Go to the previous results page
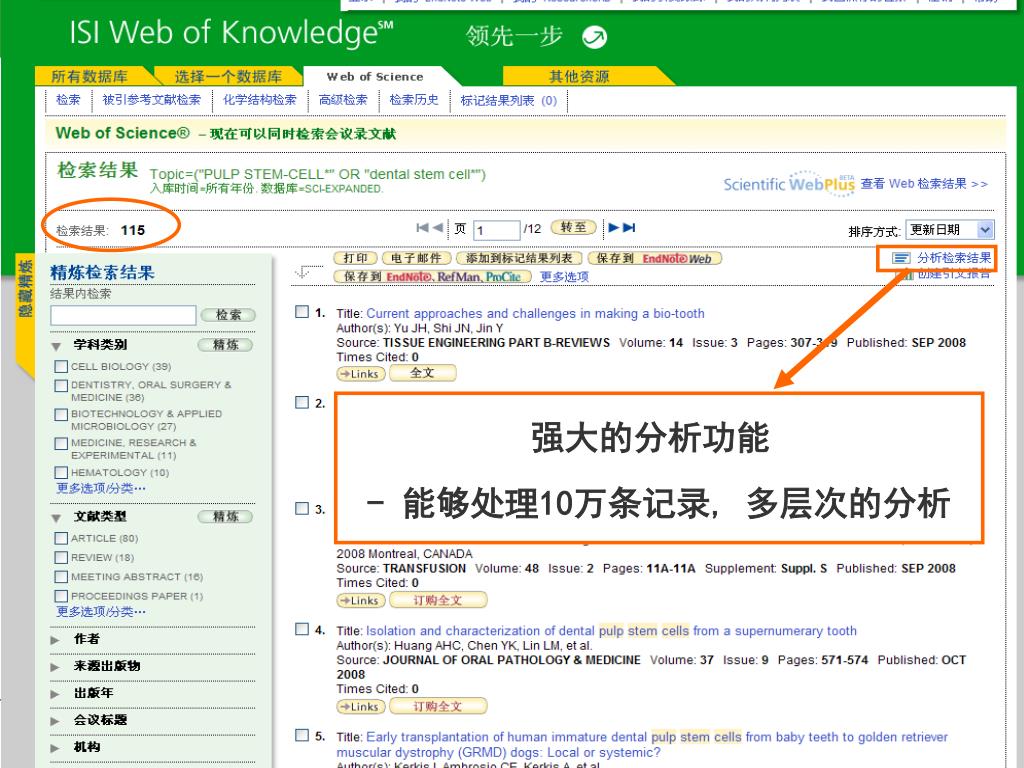 point(437,227)
